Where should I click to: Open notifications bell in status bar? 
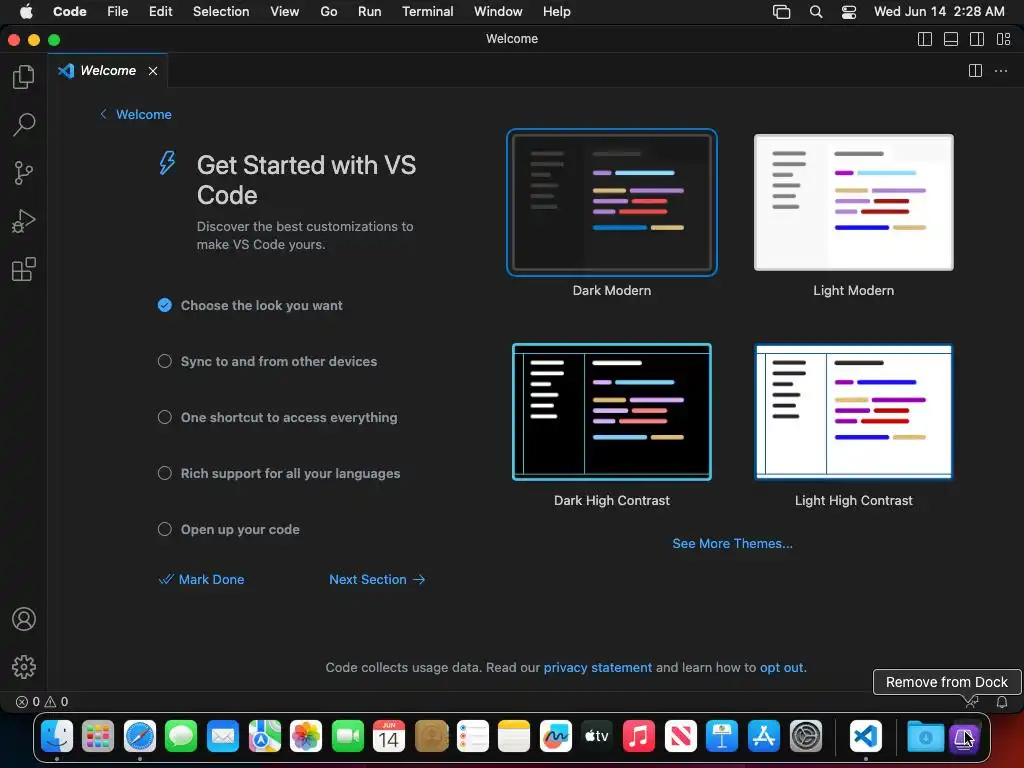coord(1002,702)
